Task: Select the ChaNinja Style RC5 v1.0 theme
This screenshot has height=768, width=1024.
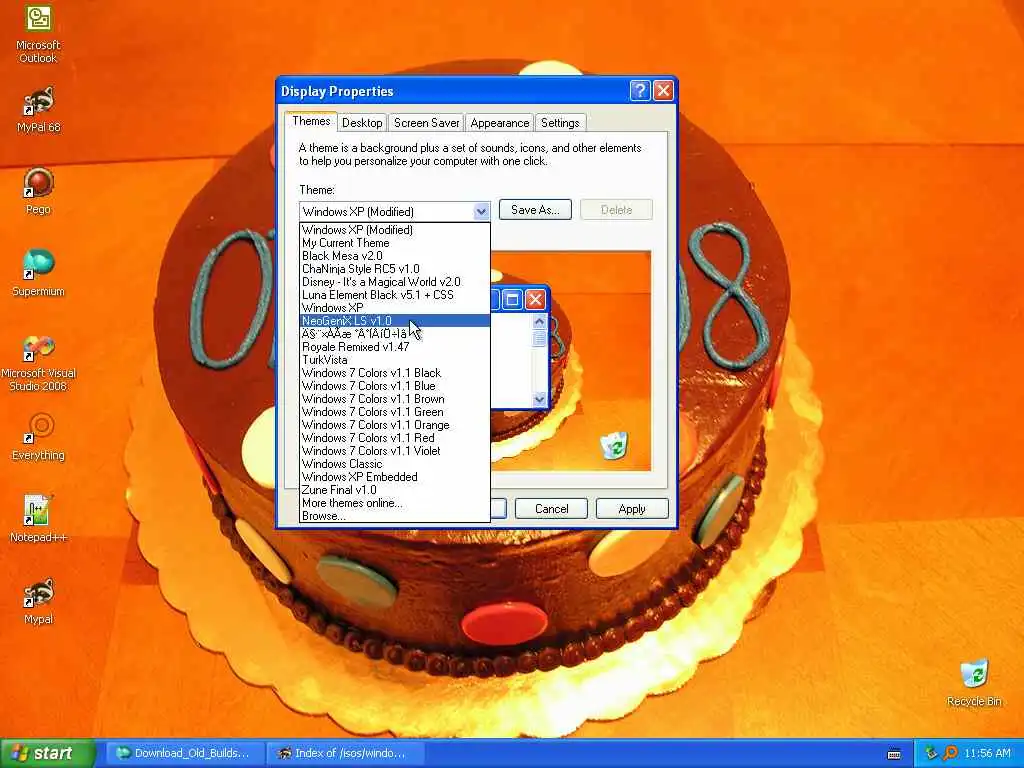Action: pyautogui.click(x=394, y=269)
